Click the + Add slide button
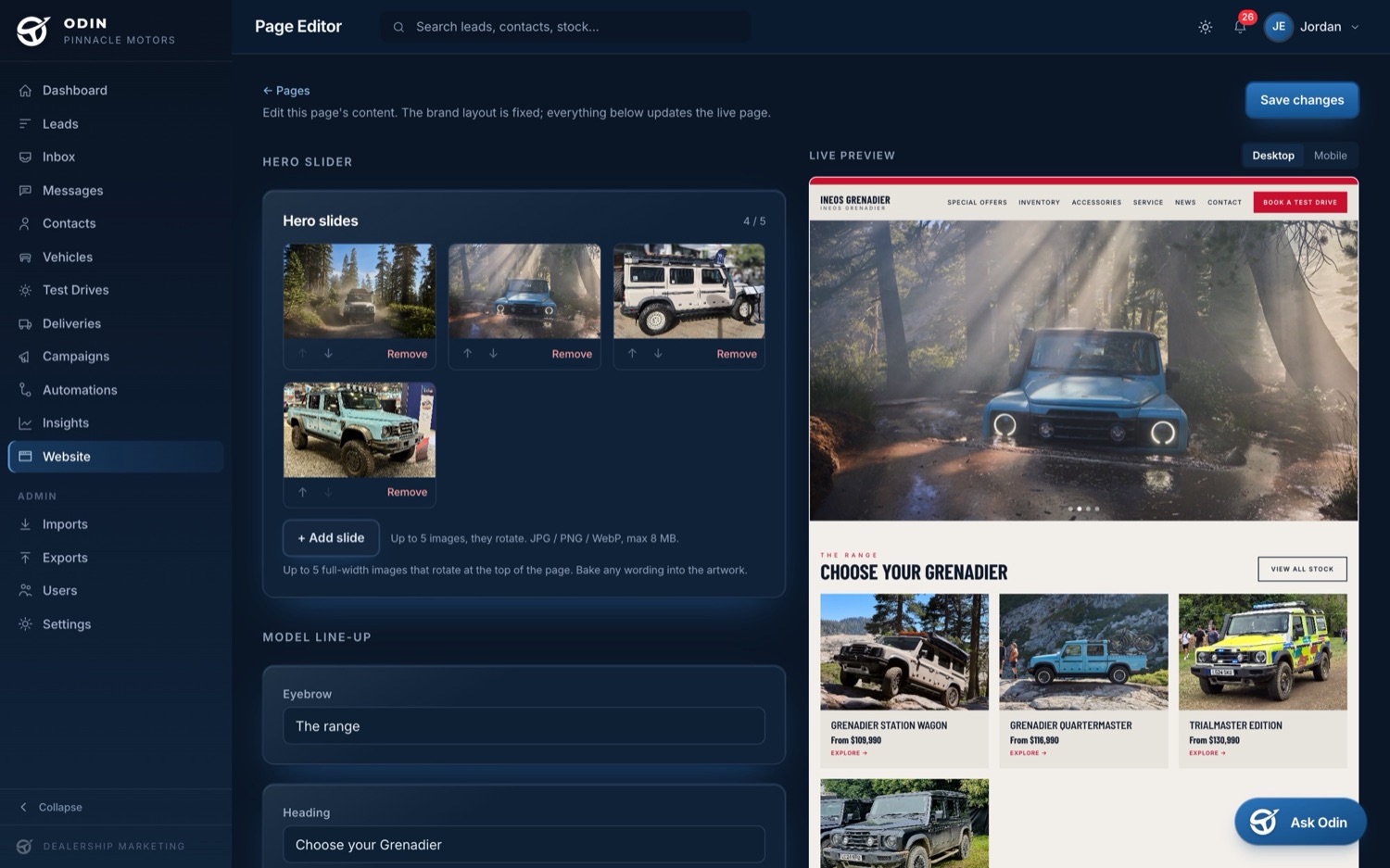 pyautogui.click(x=331, y=538)
